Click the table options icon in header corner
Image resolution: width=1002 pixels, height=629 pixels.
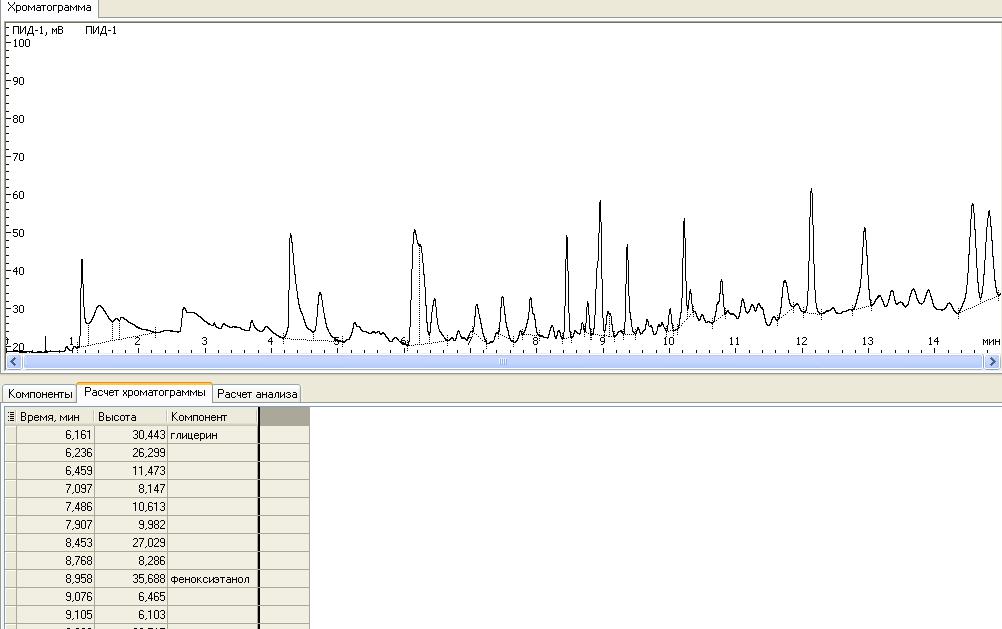point(11,416)
